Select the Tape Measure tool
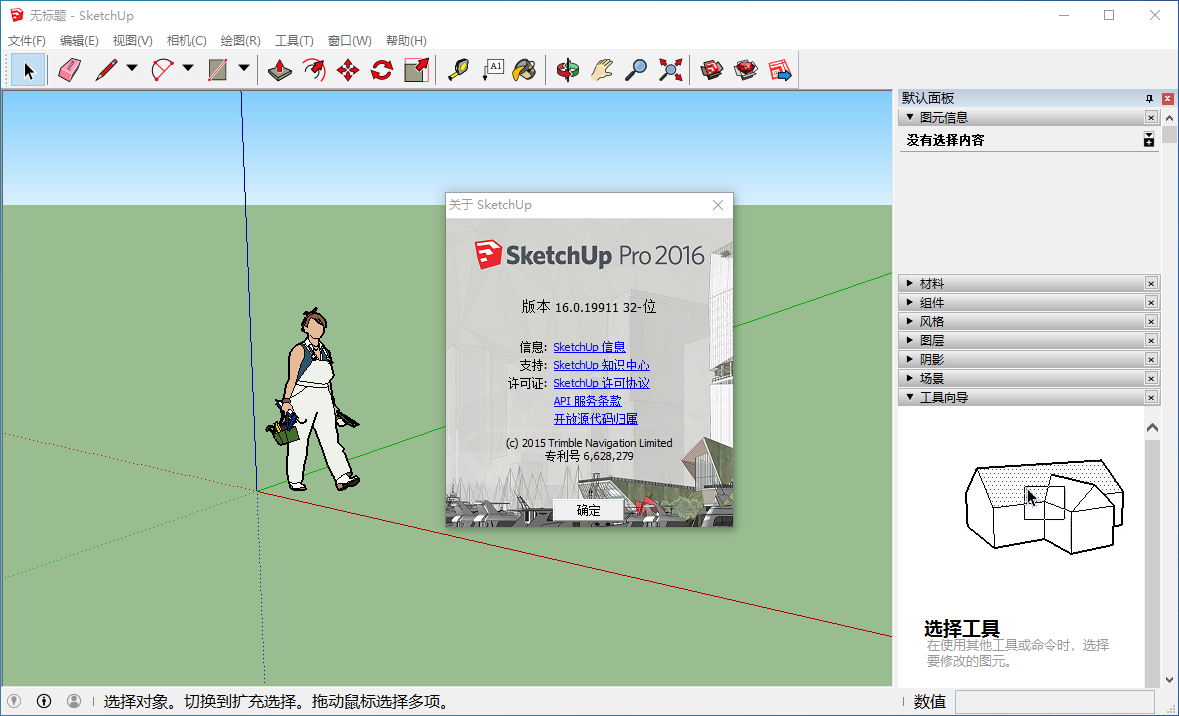Viewport: 1179px width, 716px height. [x=458, y=71]
